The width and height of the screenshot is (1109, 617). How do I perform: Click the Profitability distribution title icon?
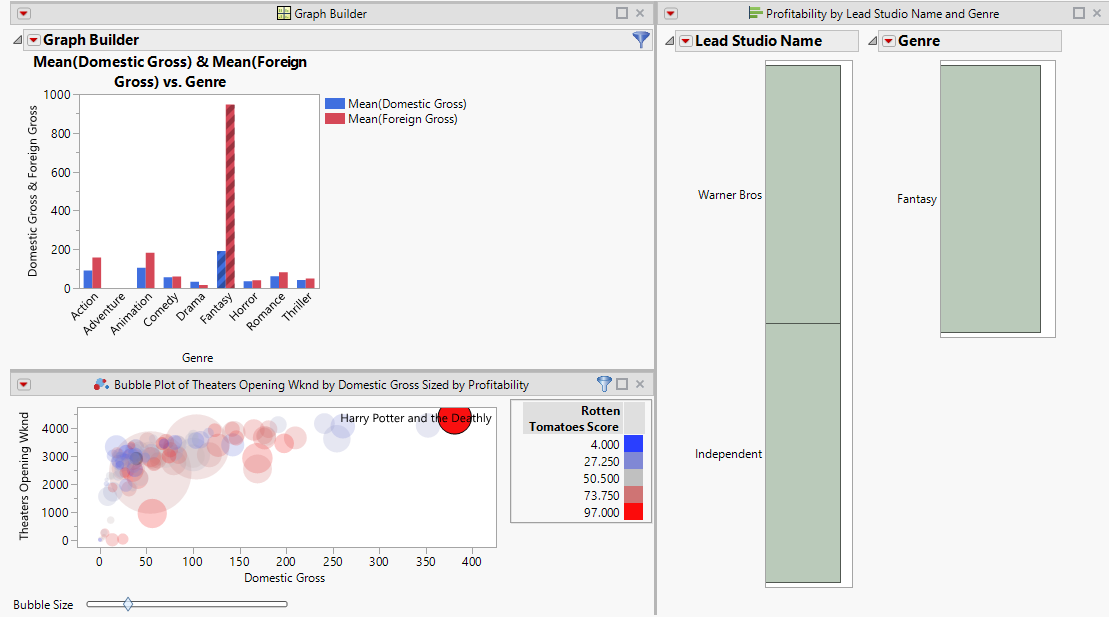755,14
